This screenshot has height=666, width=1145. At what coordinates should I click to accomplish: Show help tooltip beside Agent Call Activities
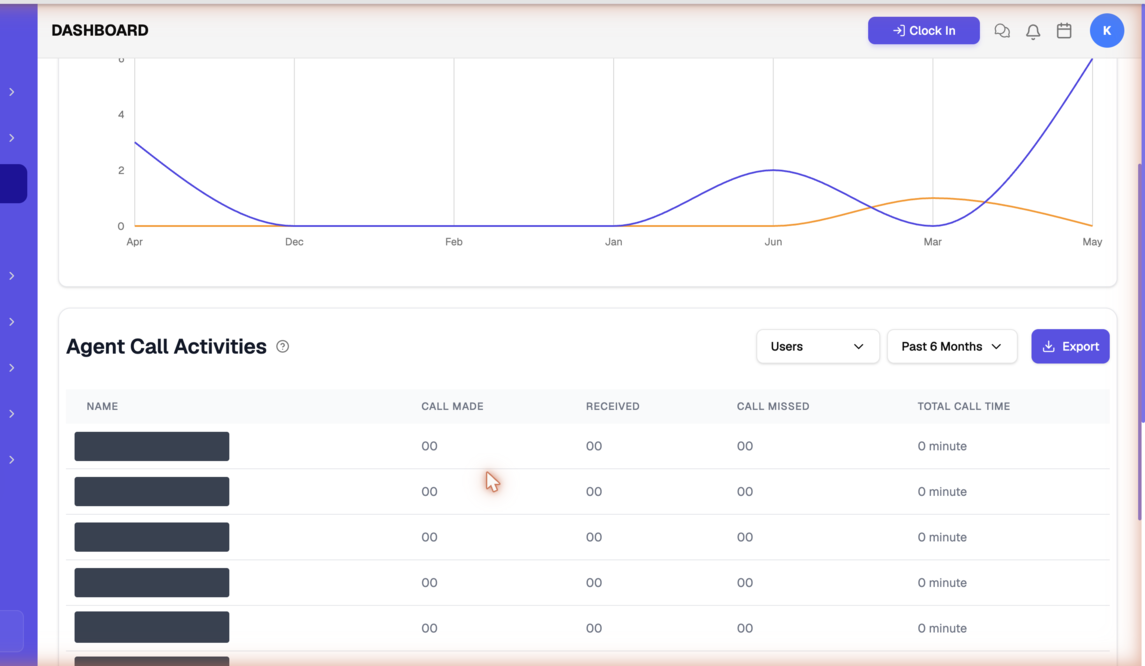[x=283, y=347]
